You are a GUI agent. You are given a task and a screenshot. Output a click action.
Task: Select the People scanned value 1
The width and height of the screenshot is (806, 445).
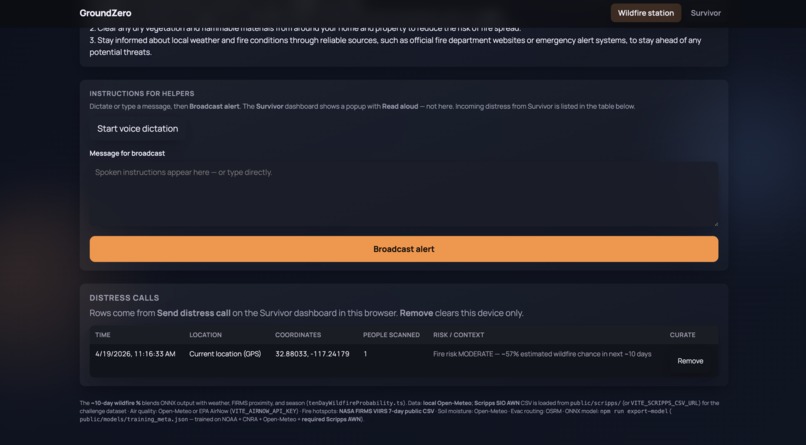(365, 354)
